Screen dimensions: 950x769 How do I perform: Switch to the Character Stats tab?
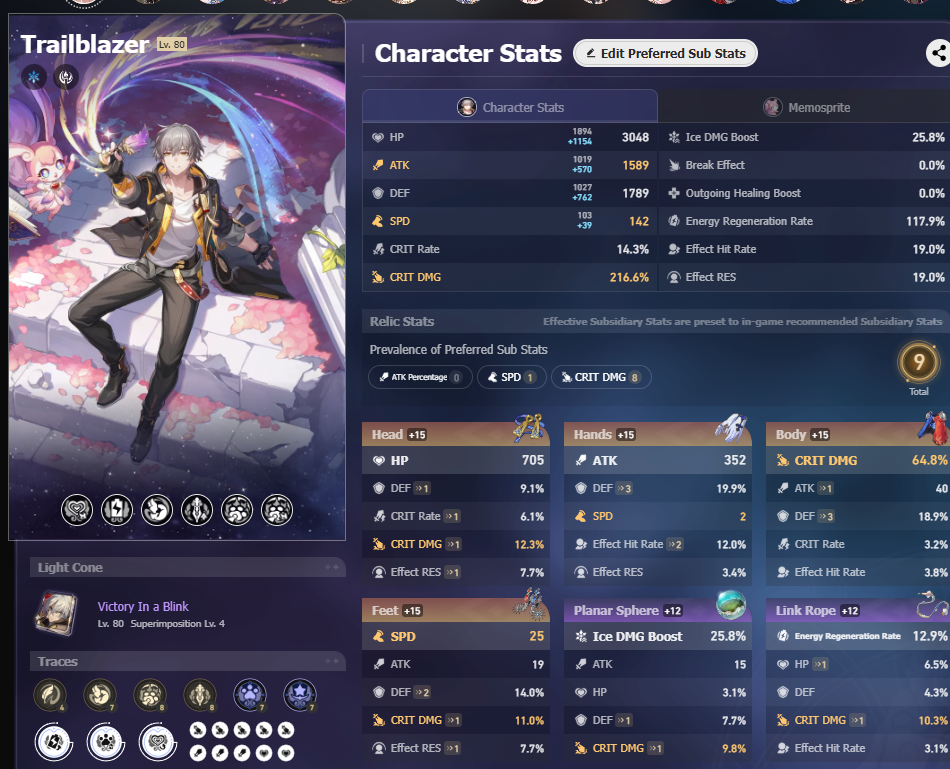510,107
